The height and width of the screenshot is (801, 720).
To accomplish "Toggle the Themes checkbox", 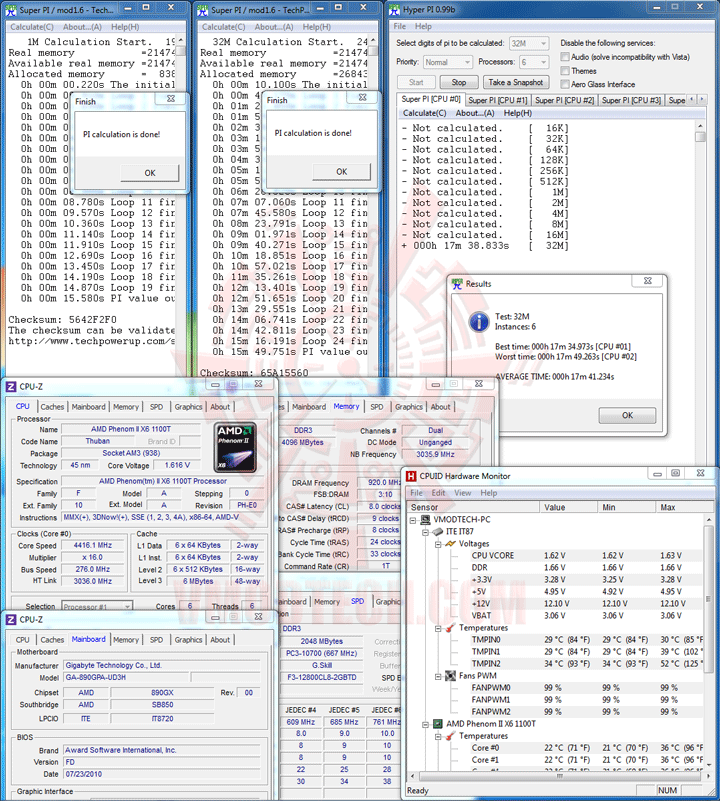I will pos(565,70).
